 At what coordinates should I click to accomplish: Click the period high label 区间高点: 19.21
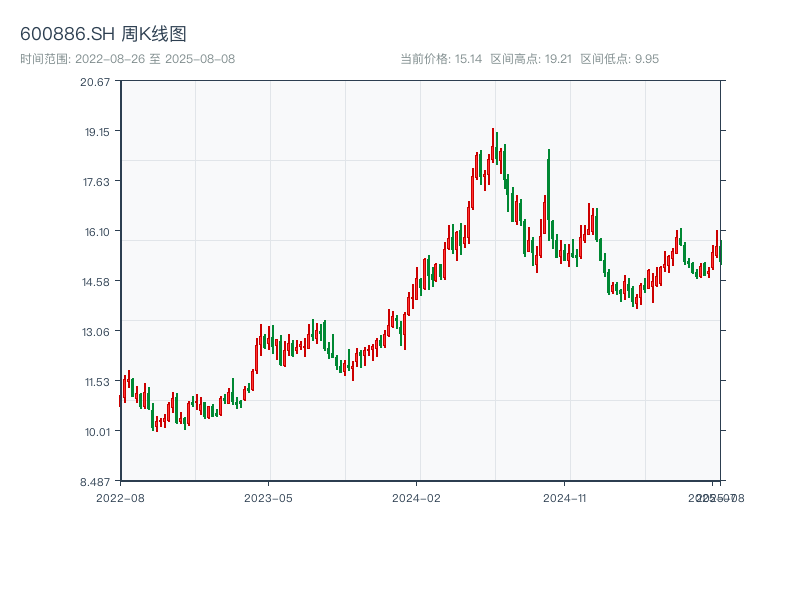(x=531, y=59)
